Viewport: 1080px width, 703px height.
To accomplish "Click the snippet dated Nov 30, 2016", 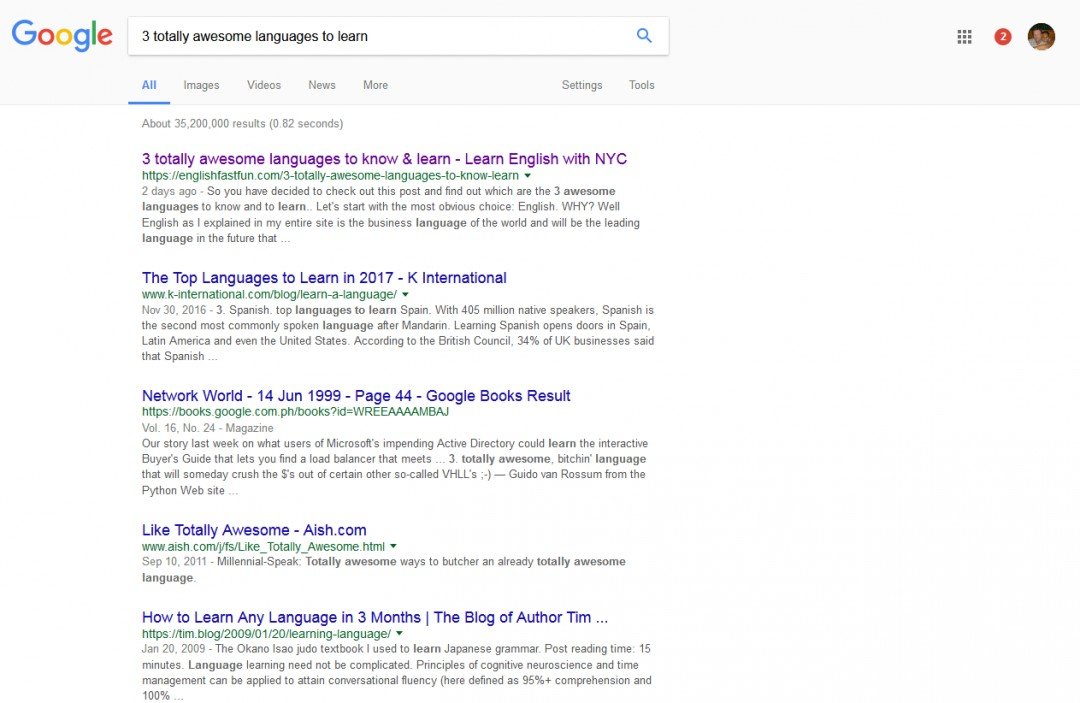I will [x=398, y=333].
